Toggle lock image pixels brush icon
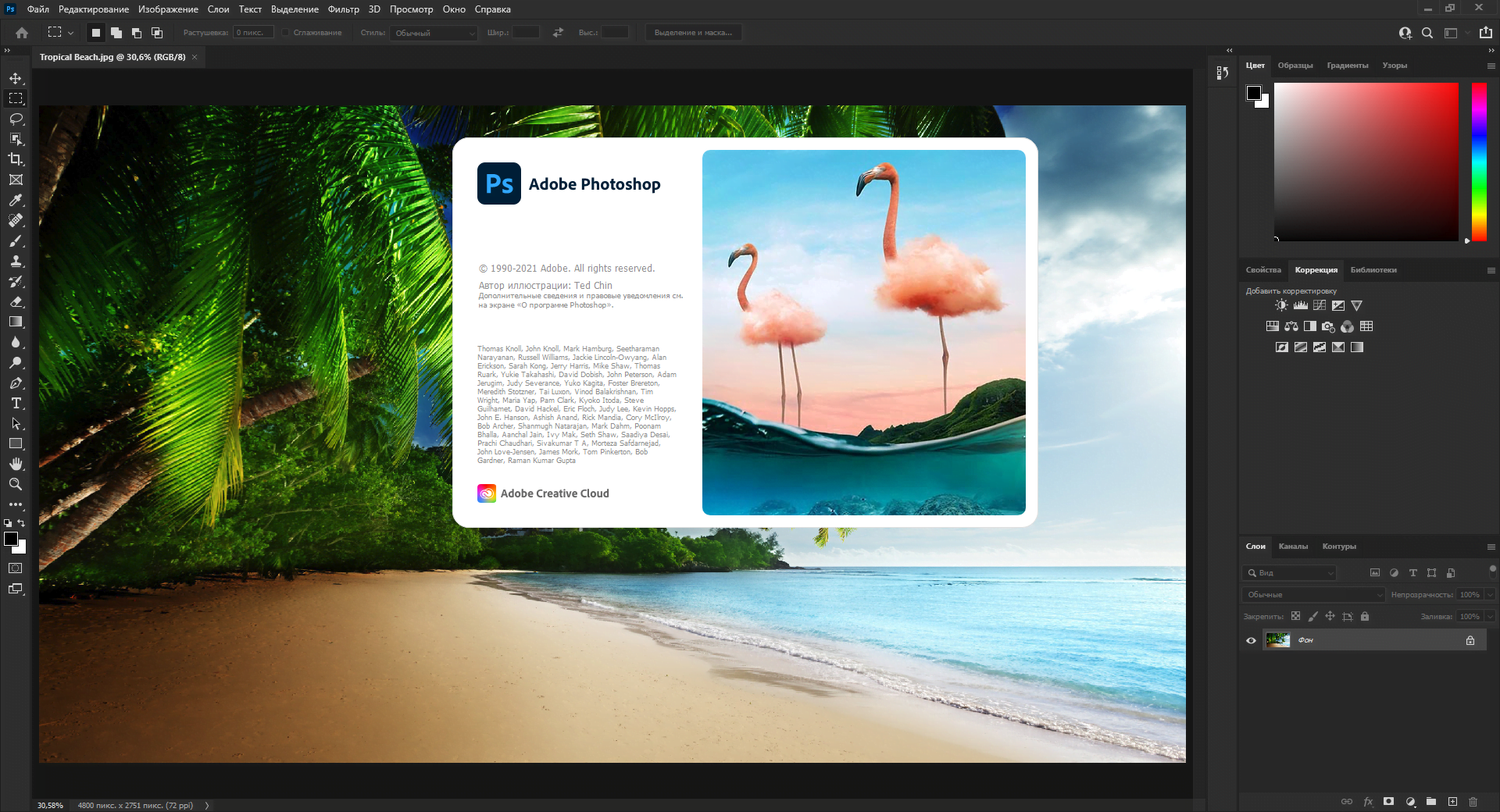The width and height of the screenshot is (1500, 812). 1312,616
